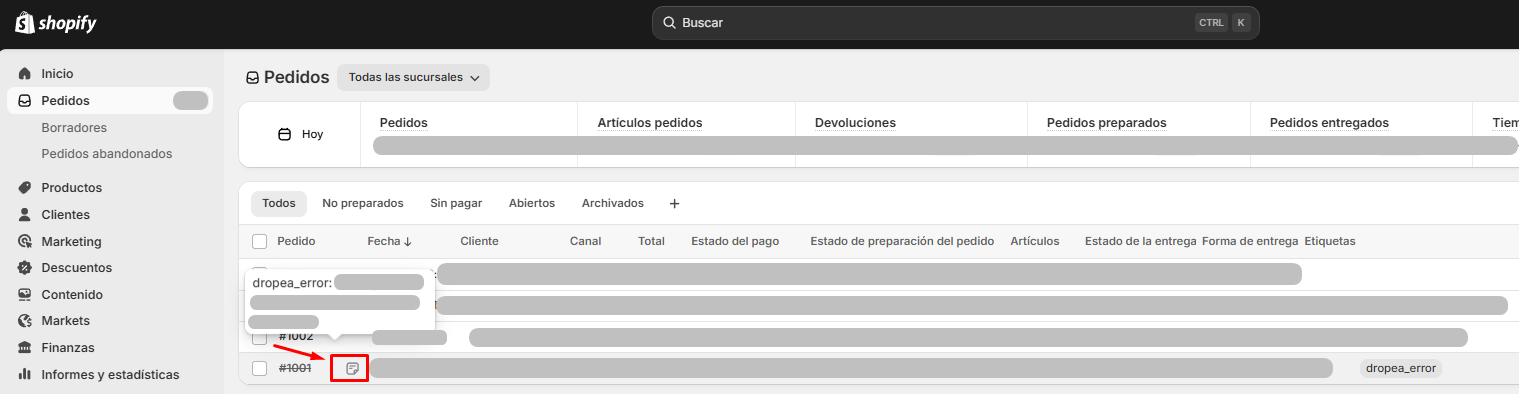Image resolution: width=1519 pixels, height=394 pixels.
Task: Open Finanzas in the sidebar
Action: [x=68, y=348]
